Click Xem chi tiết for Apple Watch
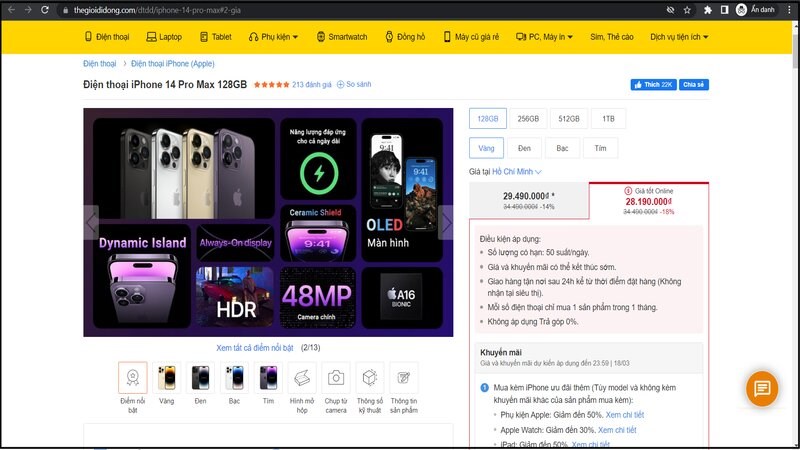Image resolution: width=800 pixels, height=450 pixels. pos(617,430)
